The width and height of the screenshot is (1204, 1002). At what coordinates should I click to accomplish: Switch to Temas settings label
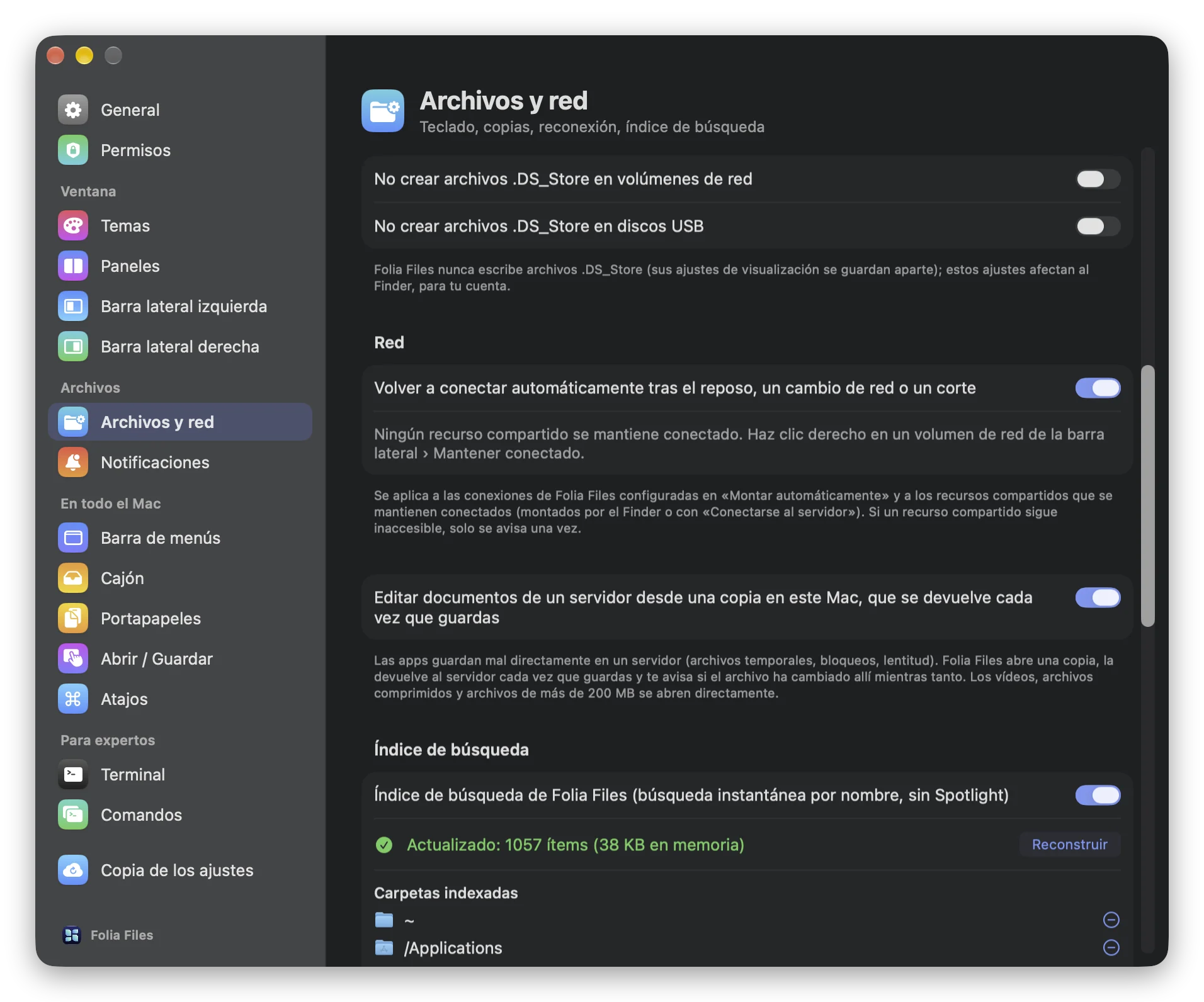125,226
